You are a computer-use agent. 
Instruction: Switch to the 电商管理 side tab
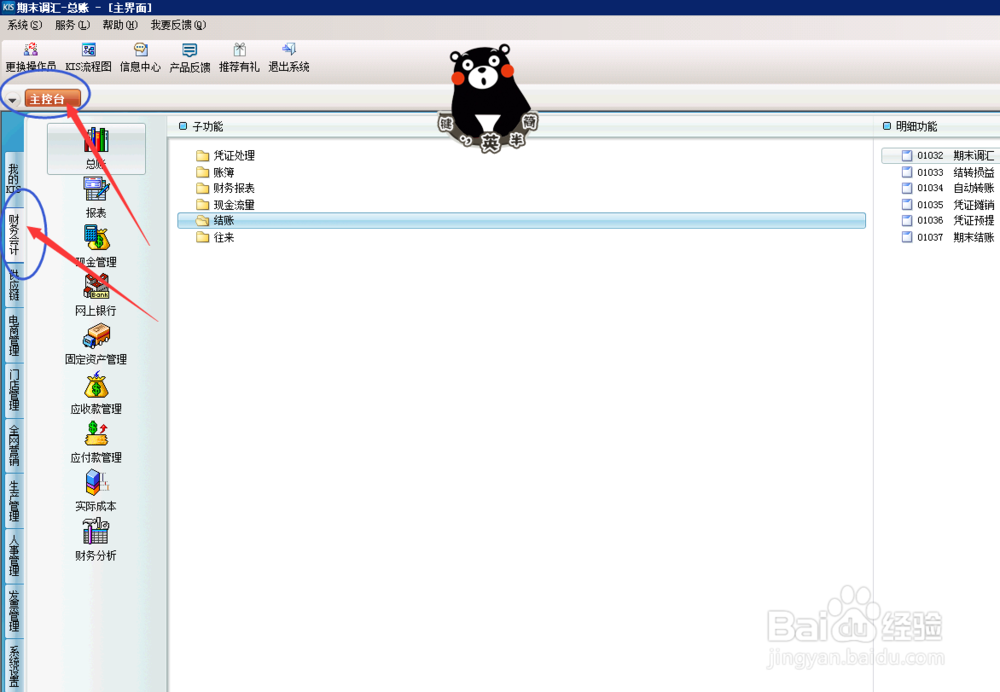tap(13, 335)
